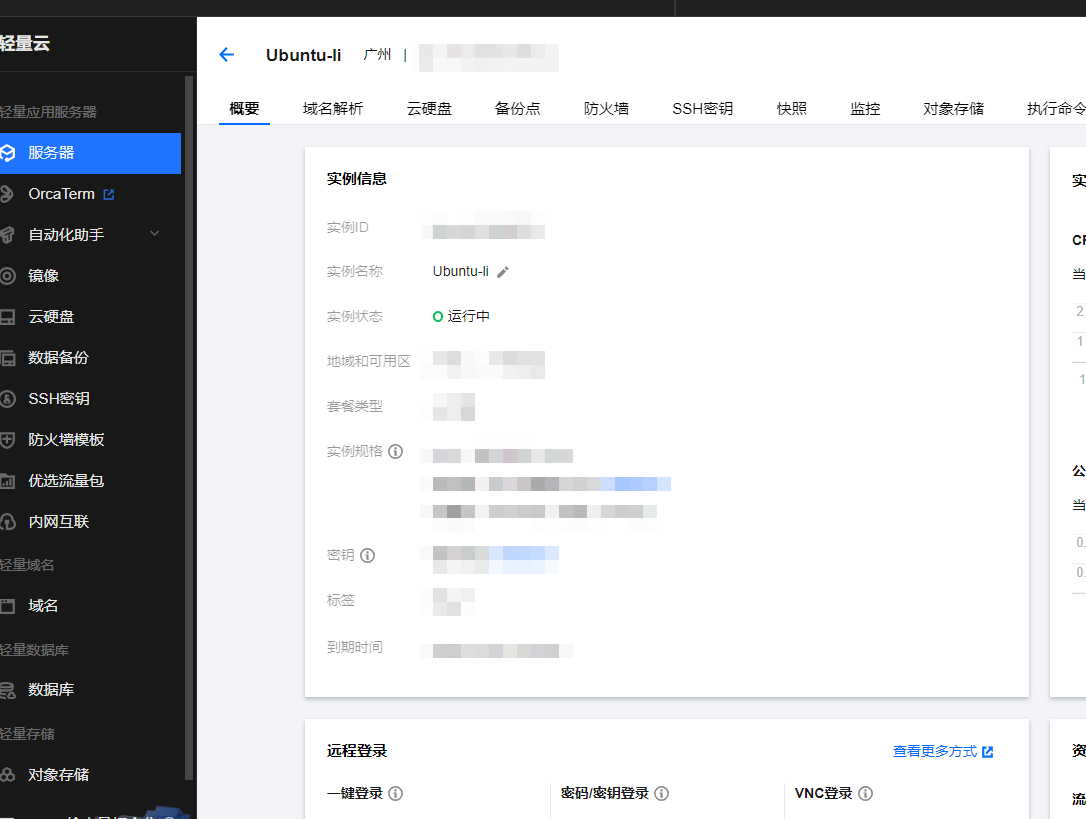Viewport: 1086px width, 819px height.
Task: Open the 监控 tab
Action: 865,108
